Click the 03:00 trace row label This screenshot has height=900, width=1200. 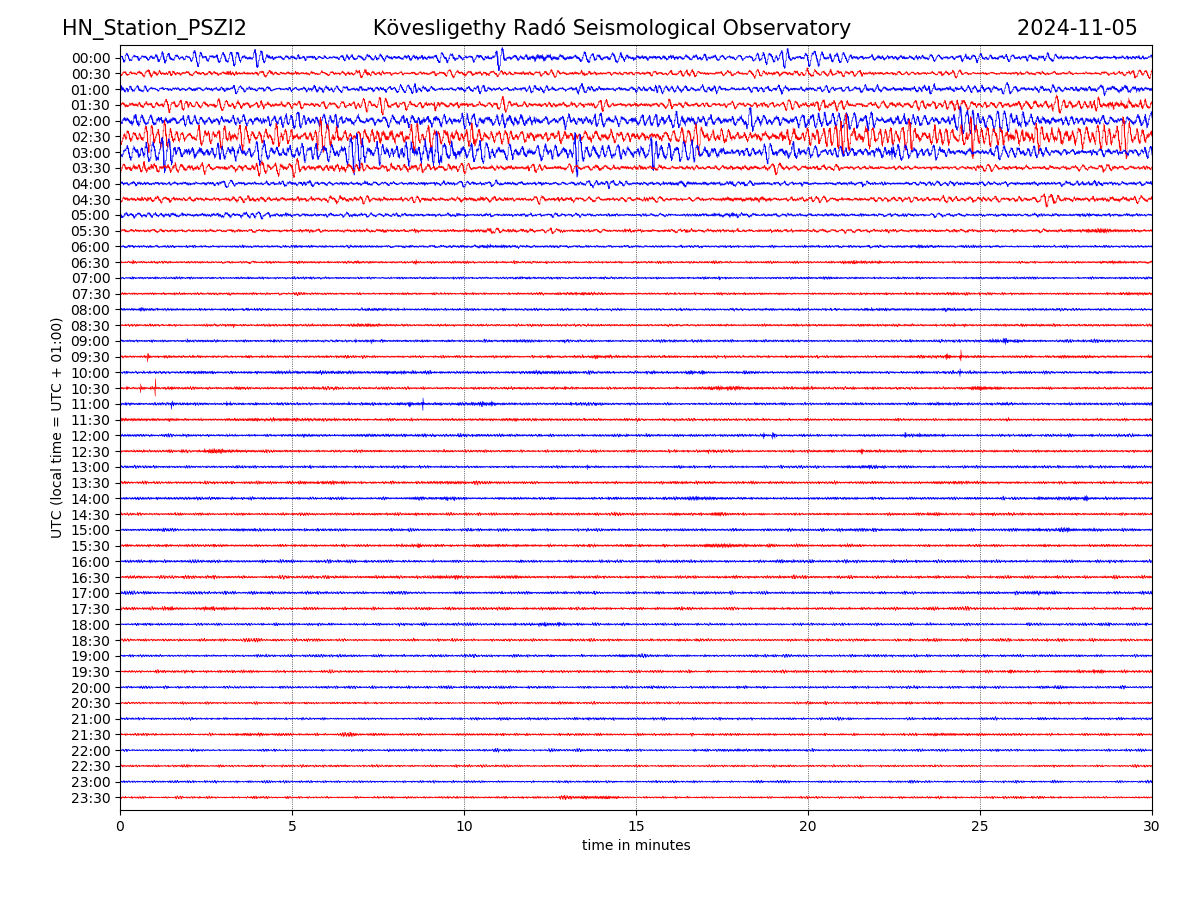pyautogui.click(x=90, y=153)
